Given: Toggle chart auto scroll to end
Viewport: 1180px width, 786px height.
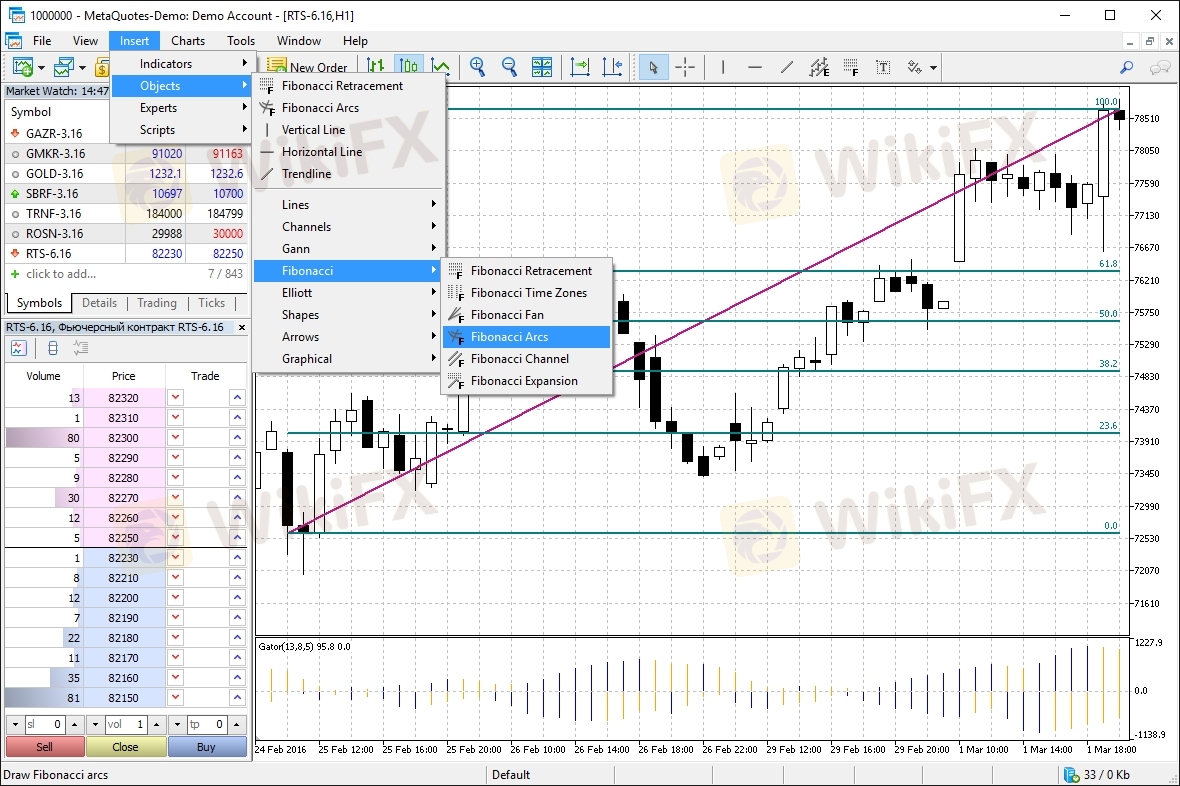Looking at the screenshot, I should click(580, 67).
